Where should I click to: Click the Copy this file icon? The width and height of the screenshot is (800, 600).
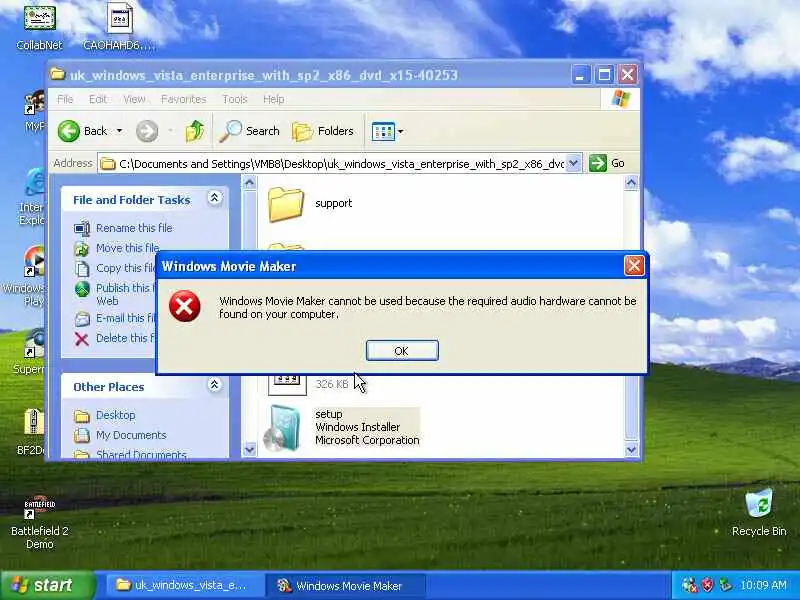82,268
